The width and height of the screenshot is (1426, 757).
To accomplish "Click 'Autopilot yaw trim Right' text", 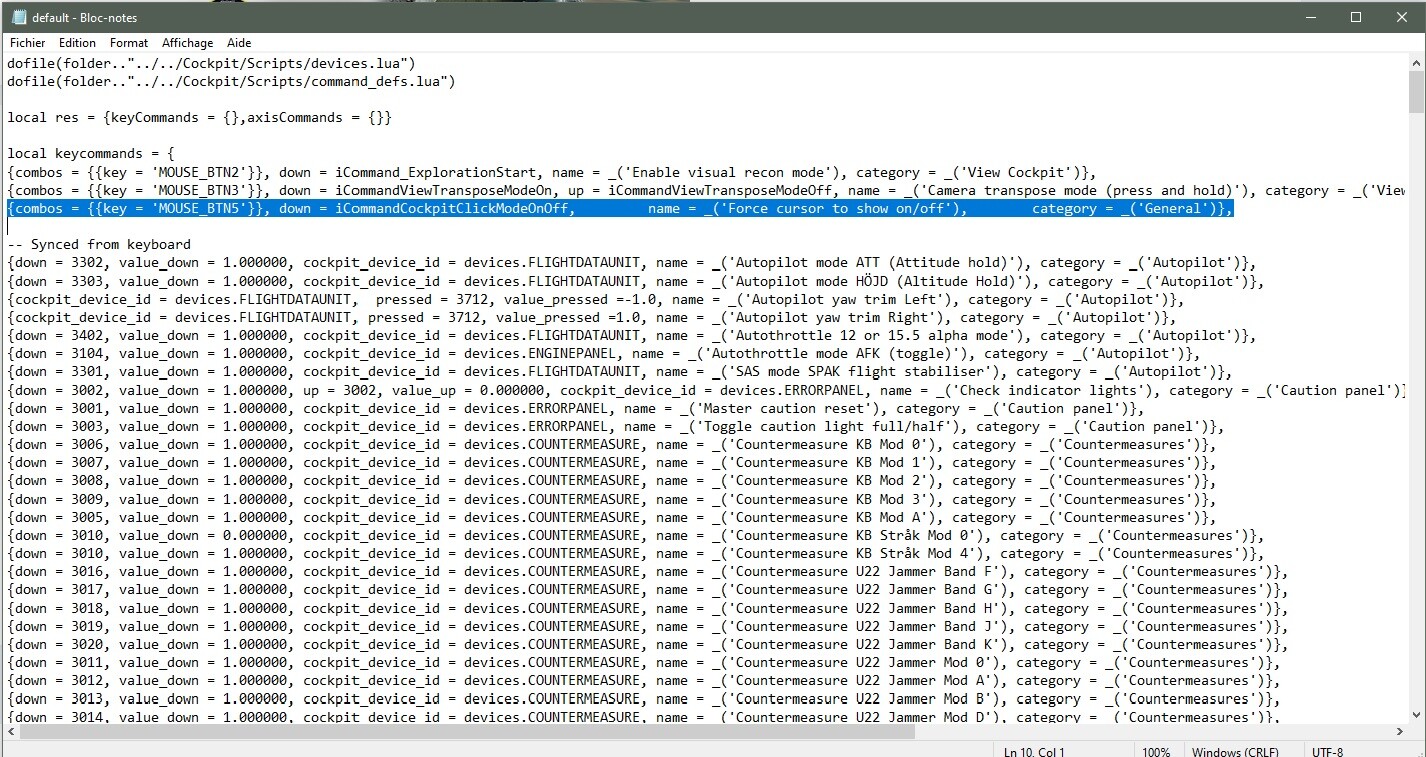I will [x=831, y=317].
